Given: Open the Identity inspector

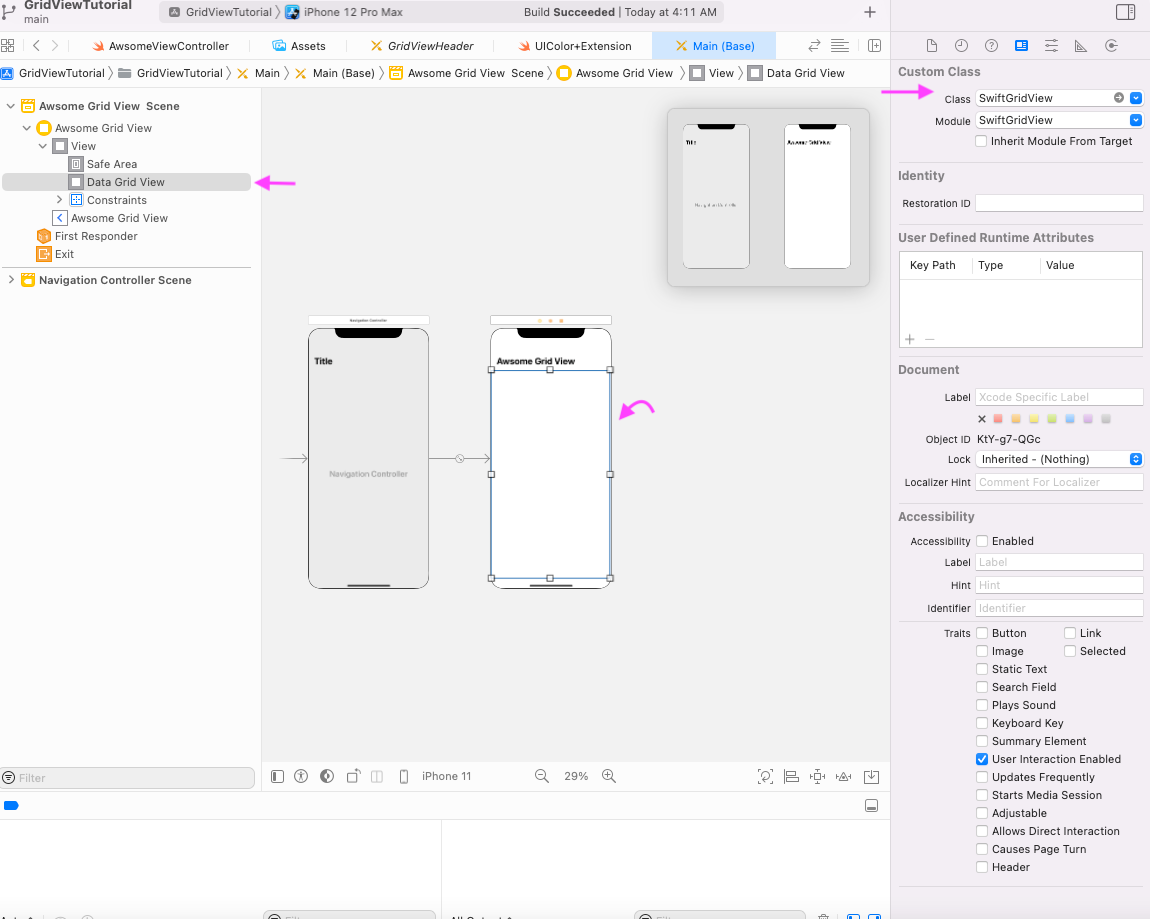Looking at the screenshot, I should coord(1022,45).
